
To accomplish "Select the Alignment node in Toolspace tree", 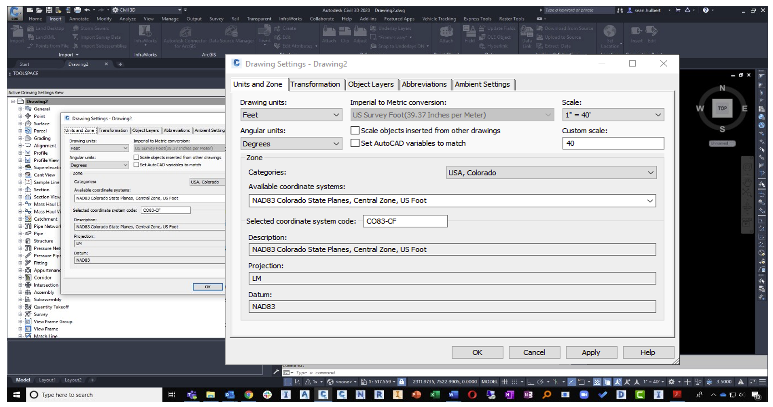I will (45, 146).
